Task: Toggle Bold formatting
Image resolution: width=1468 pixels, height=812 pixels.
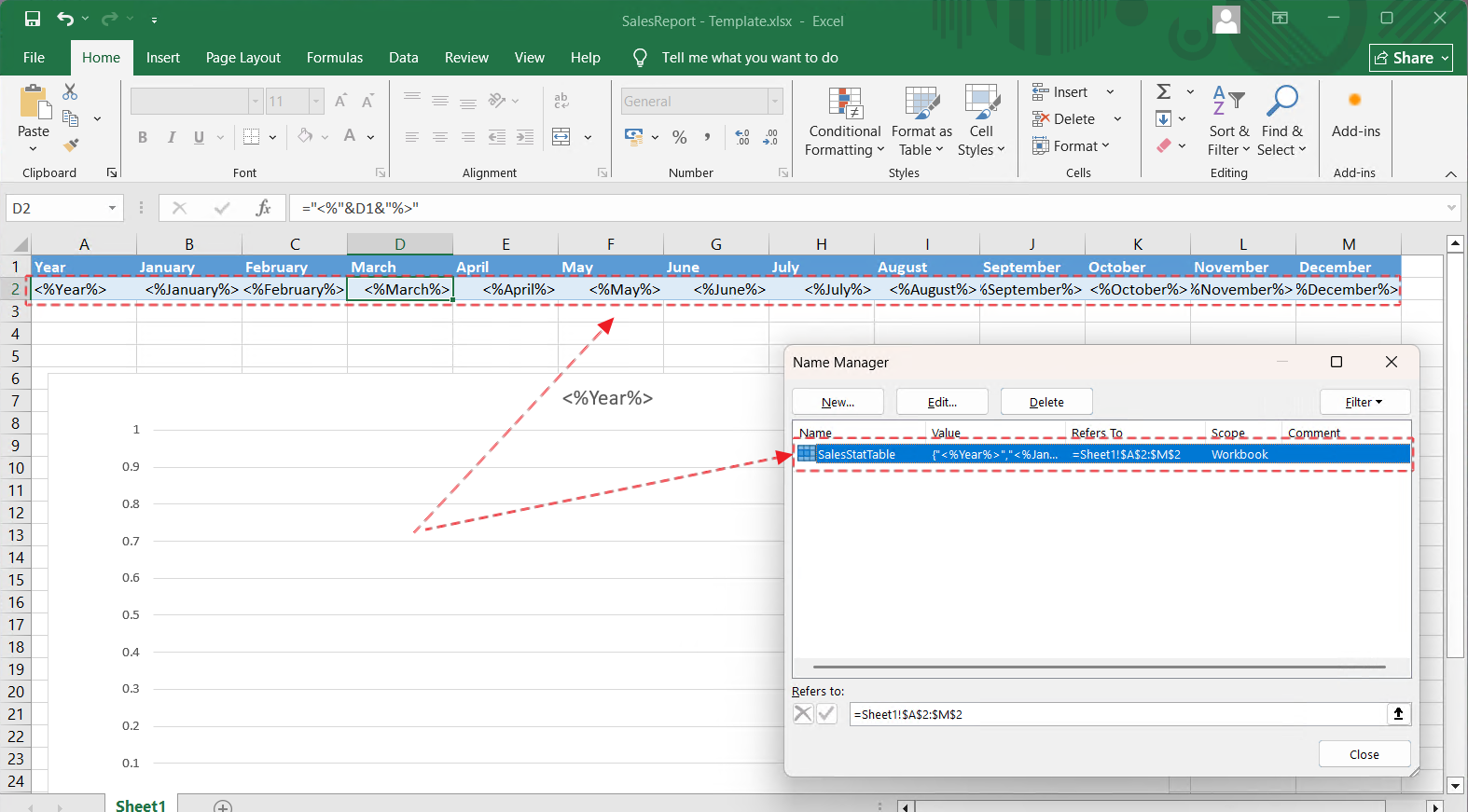Action: click(143, 138)
